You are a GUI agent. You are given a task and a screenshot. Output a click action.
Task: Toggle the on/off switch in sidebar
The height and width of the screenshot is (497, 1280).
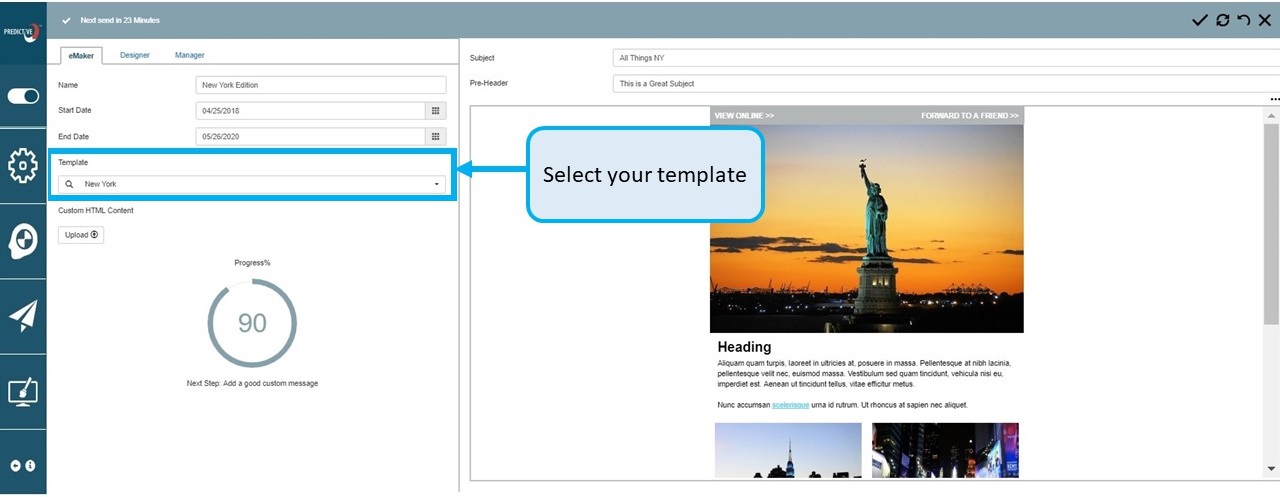click(x=23, y=96)
